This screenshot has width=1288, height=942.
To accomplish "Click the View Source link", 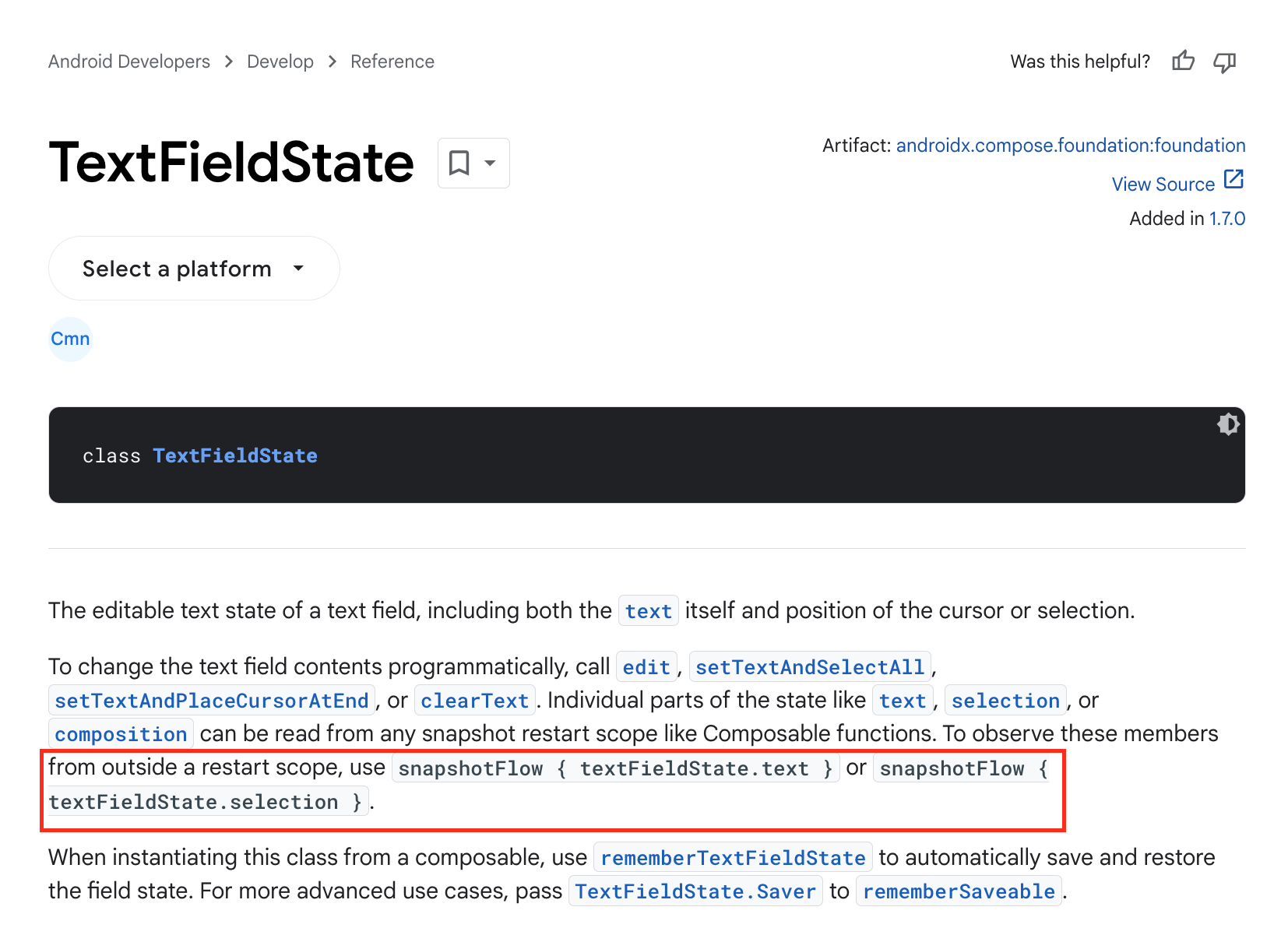I will [1163, 185].
